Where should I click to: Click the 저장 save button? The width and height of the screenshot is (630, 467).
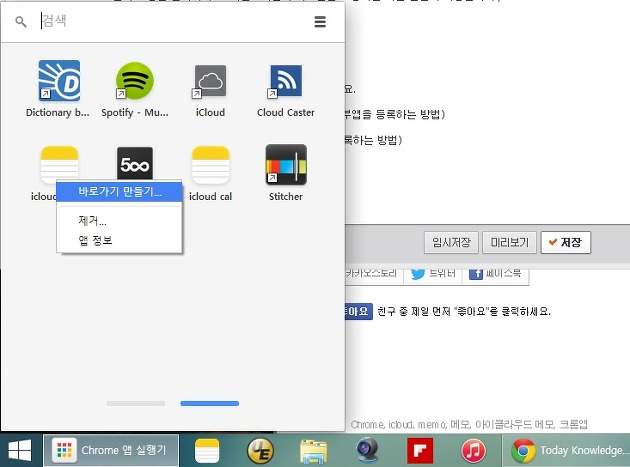click(566, 242)
